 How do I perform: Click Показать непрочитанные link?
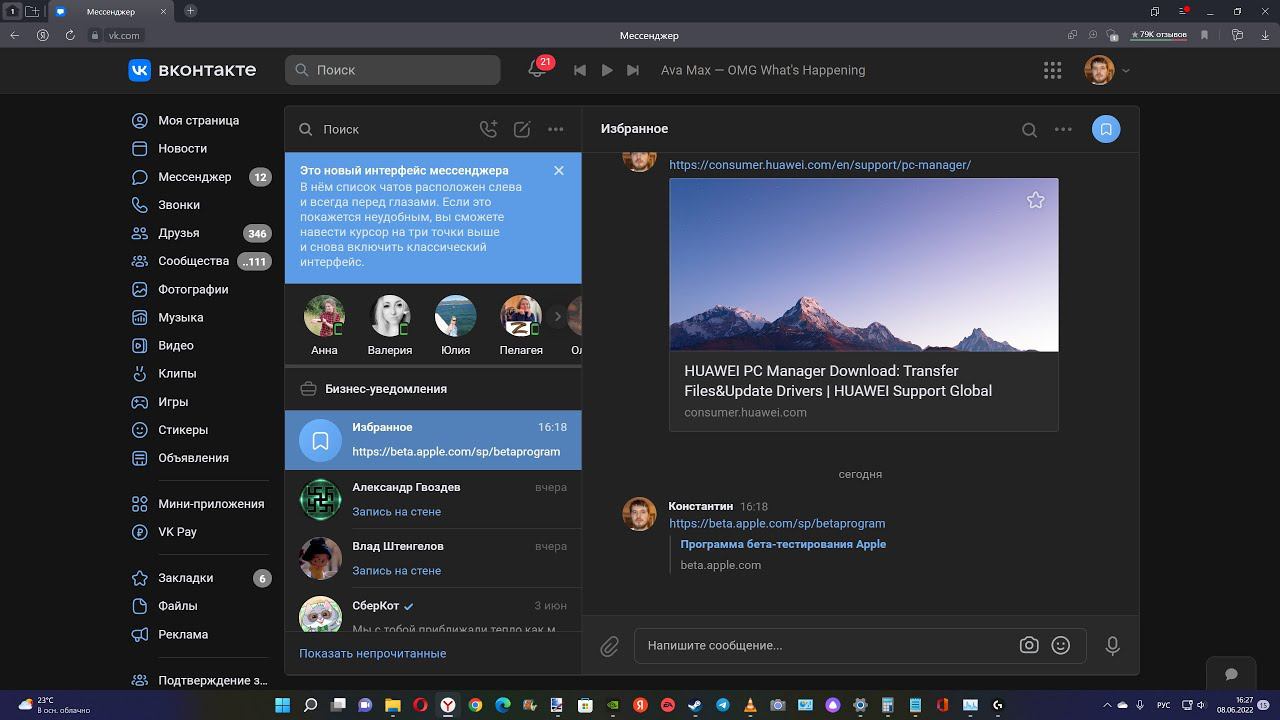click(x=373, y=653)
